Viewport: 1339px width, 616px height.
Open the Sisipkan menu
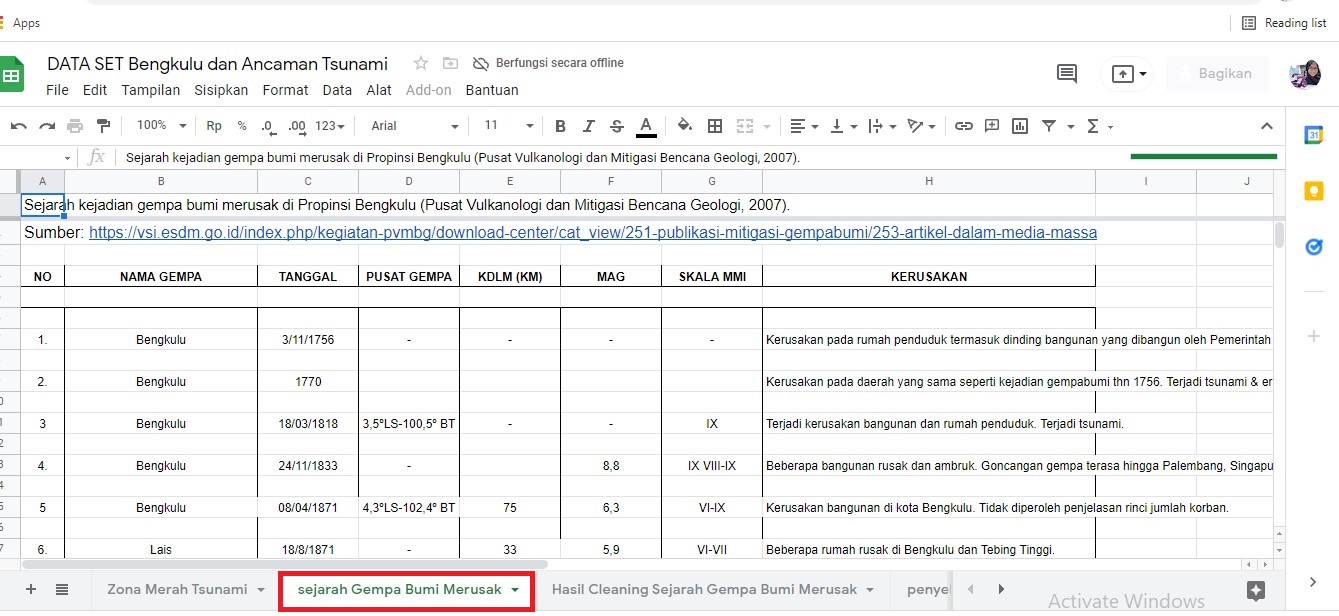(x=221, y=90)
